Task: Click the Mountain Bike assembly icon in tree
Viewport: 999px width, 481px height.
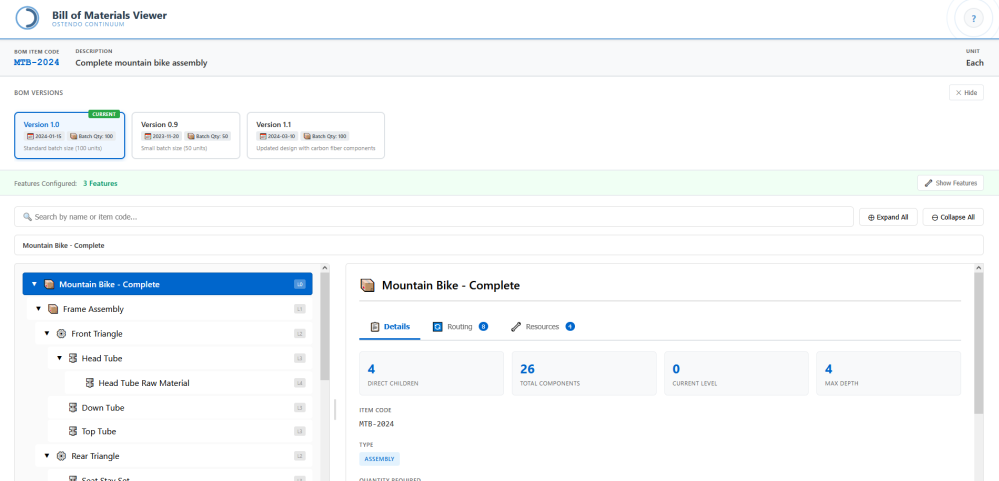Action: tap(49, 284)
